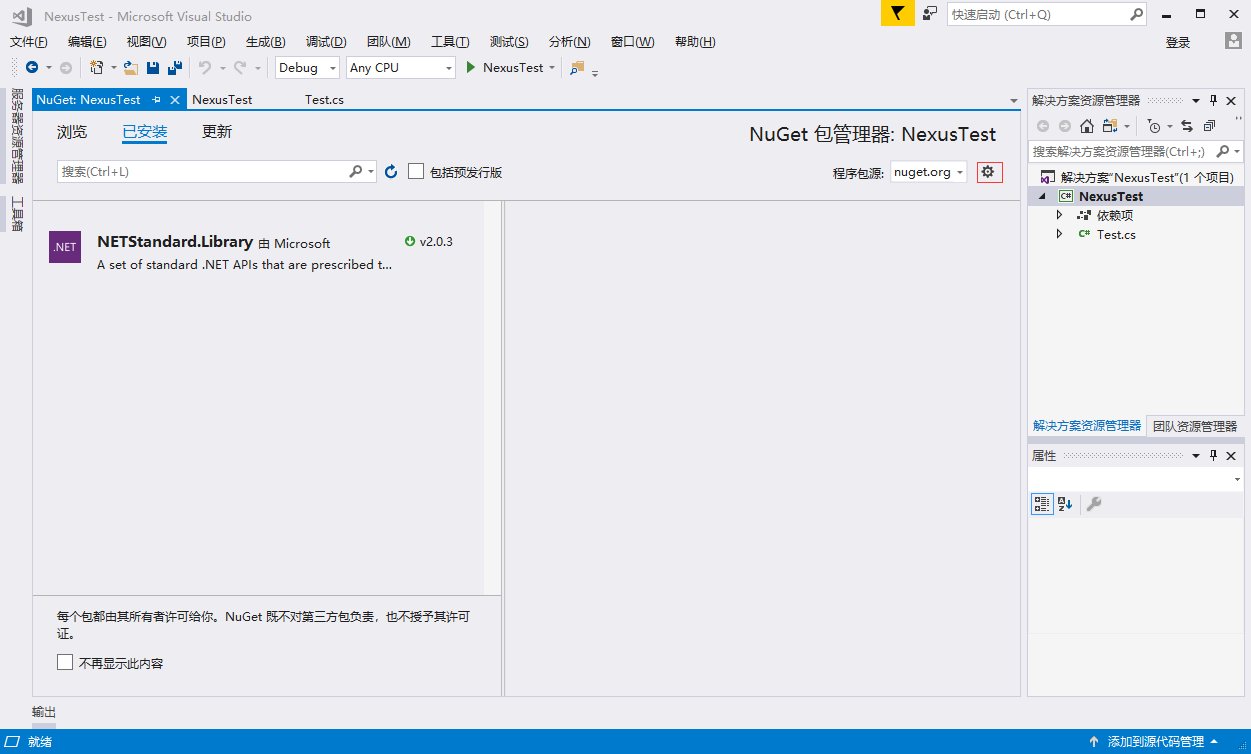Image resolution: width=1251 pixels, height=754 pixels.
Task: Switch to the 团队资源管理器 panel tab
Action: [1195, 426]
